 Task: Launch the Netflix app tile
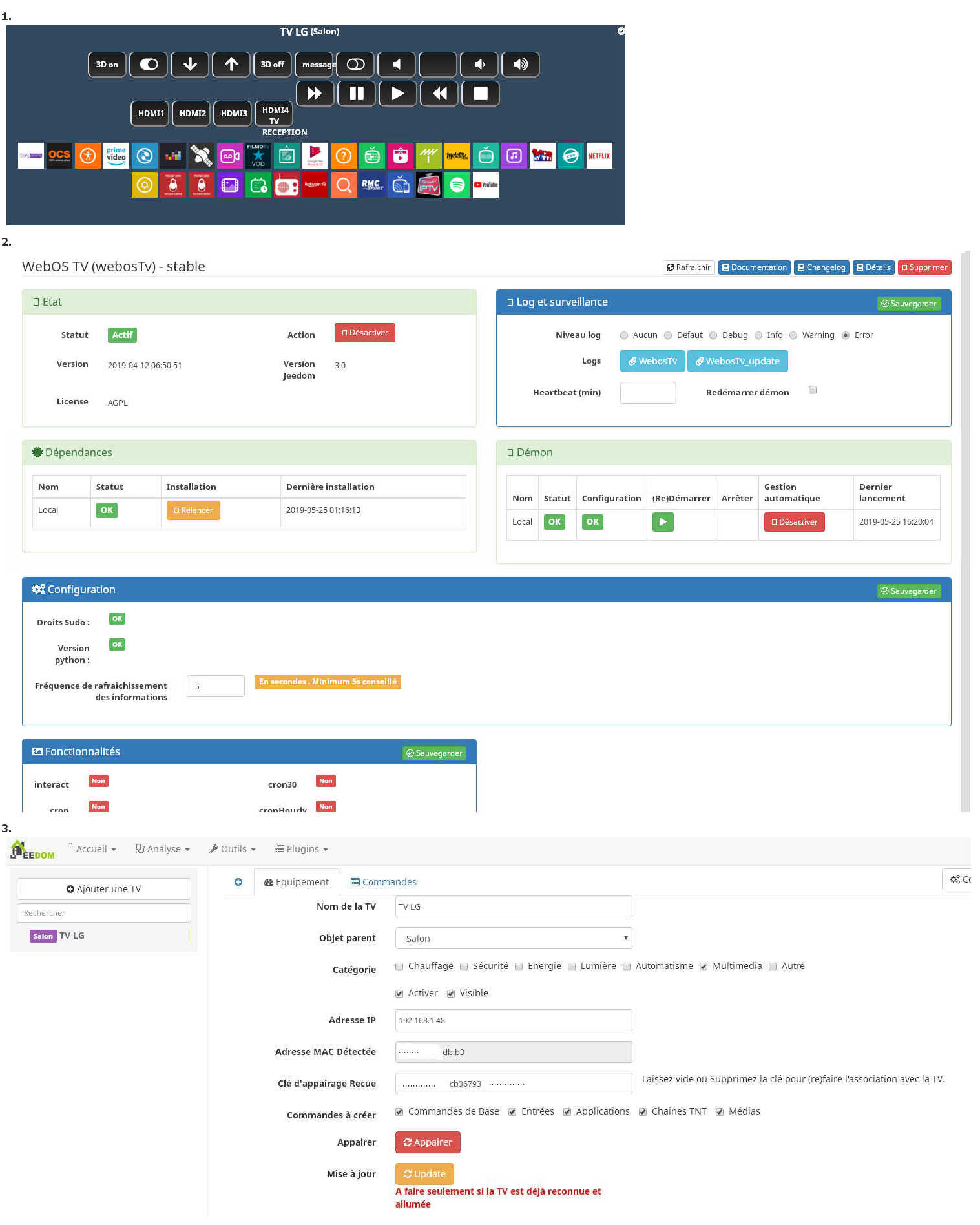(599, 156)
